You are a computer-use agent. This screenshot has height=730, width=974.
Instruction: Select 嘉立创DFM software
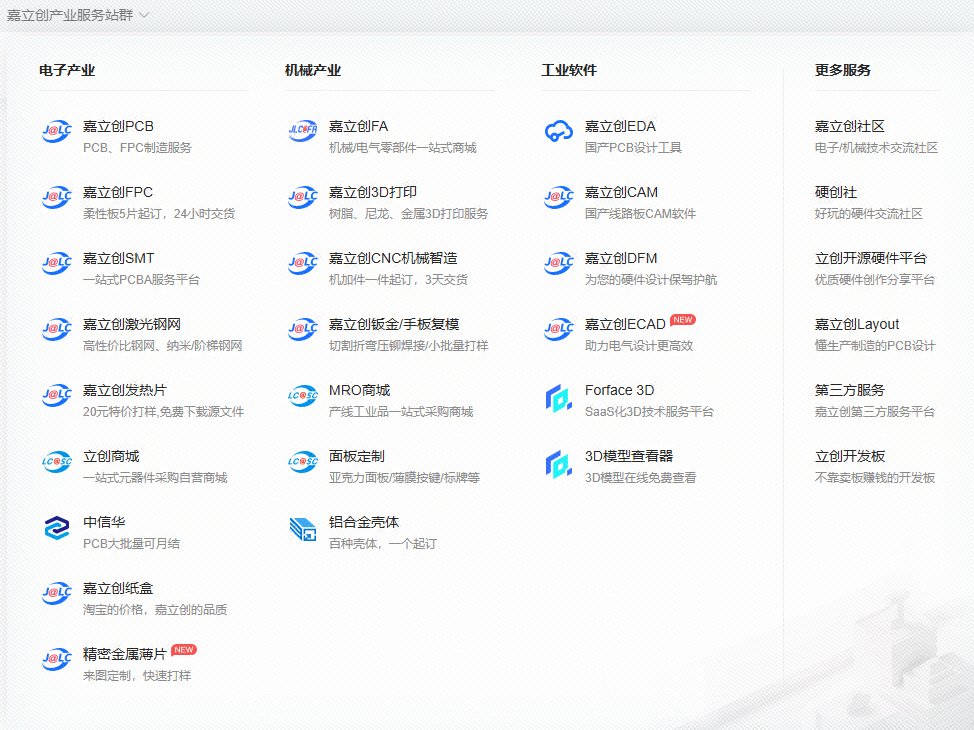tap(620, 258)
